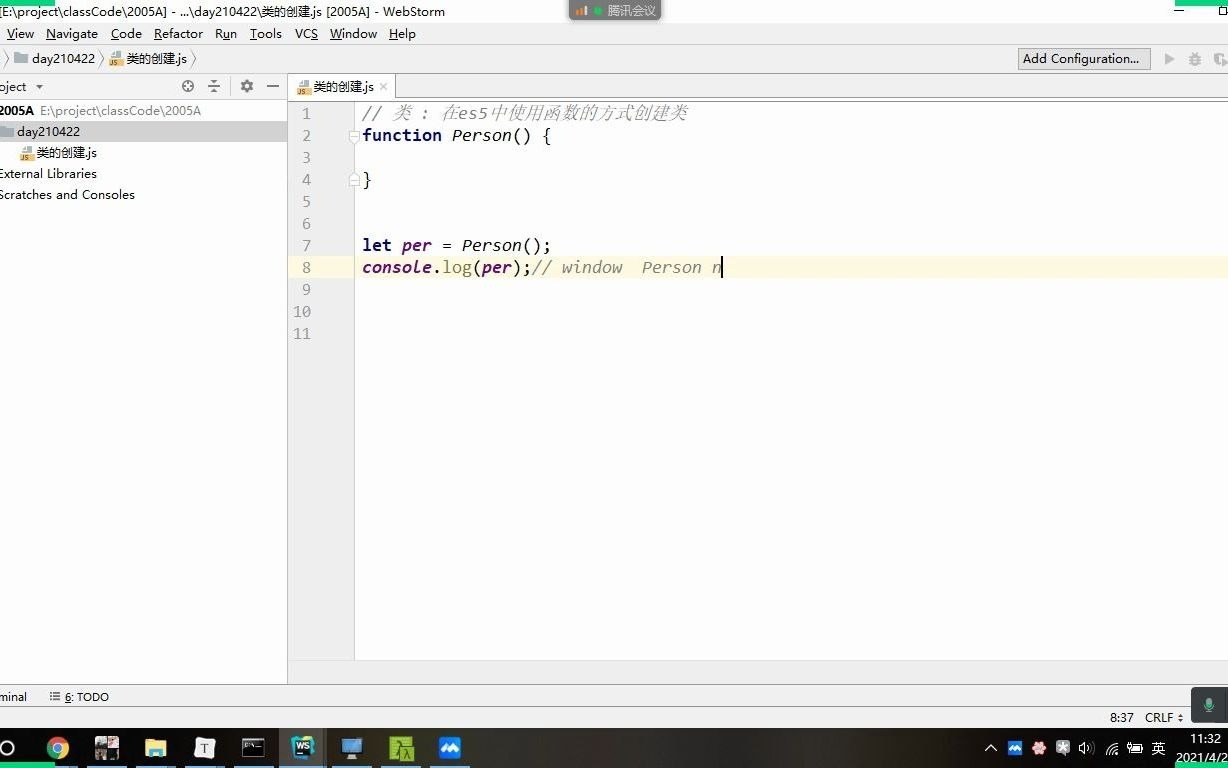Open Chrome from the taskbar
1228x768 pixels.
pos(57,747)
